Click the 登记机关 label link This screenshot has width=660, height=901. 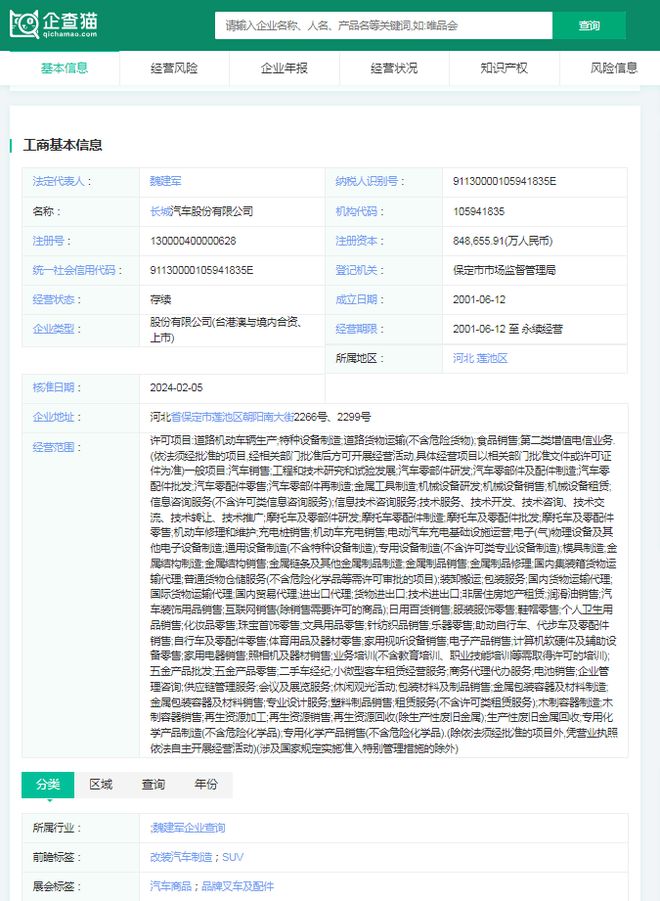pyautogui.click(x=356, y=270)
